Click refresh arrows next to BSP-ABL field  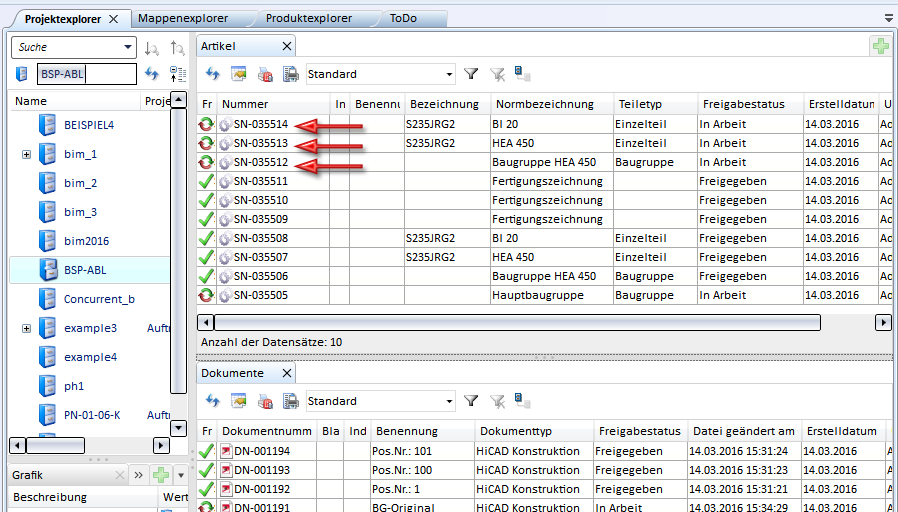(x=152, y=74)
